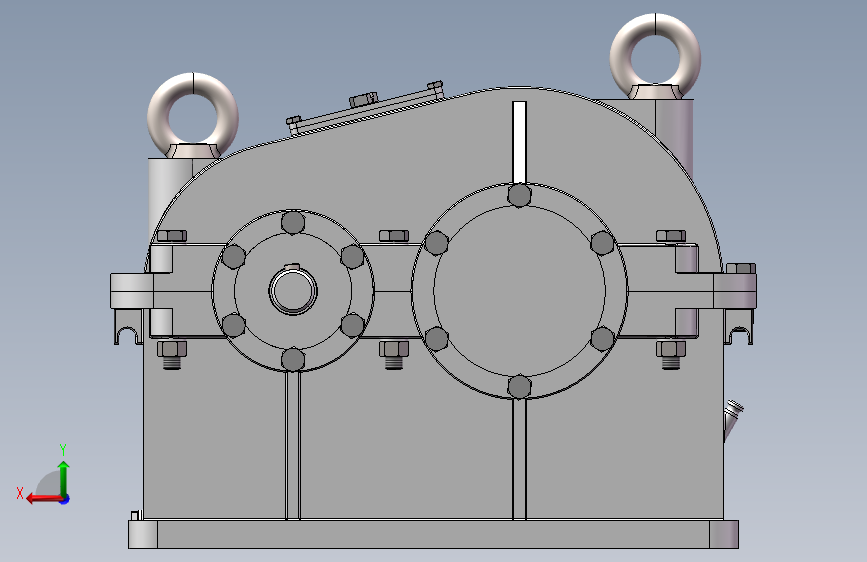Select the inspection cover plate on top
This screenshot has height=562, width=867.
pyautogui.click(x=366, y=111)
